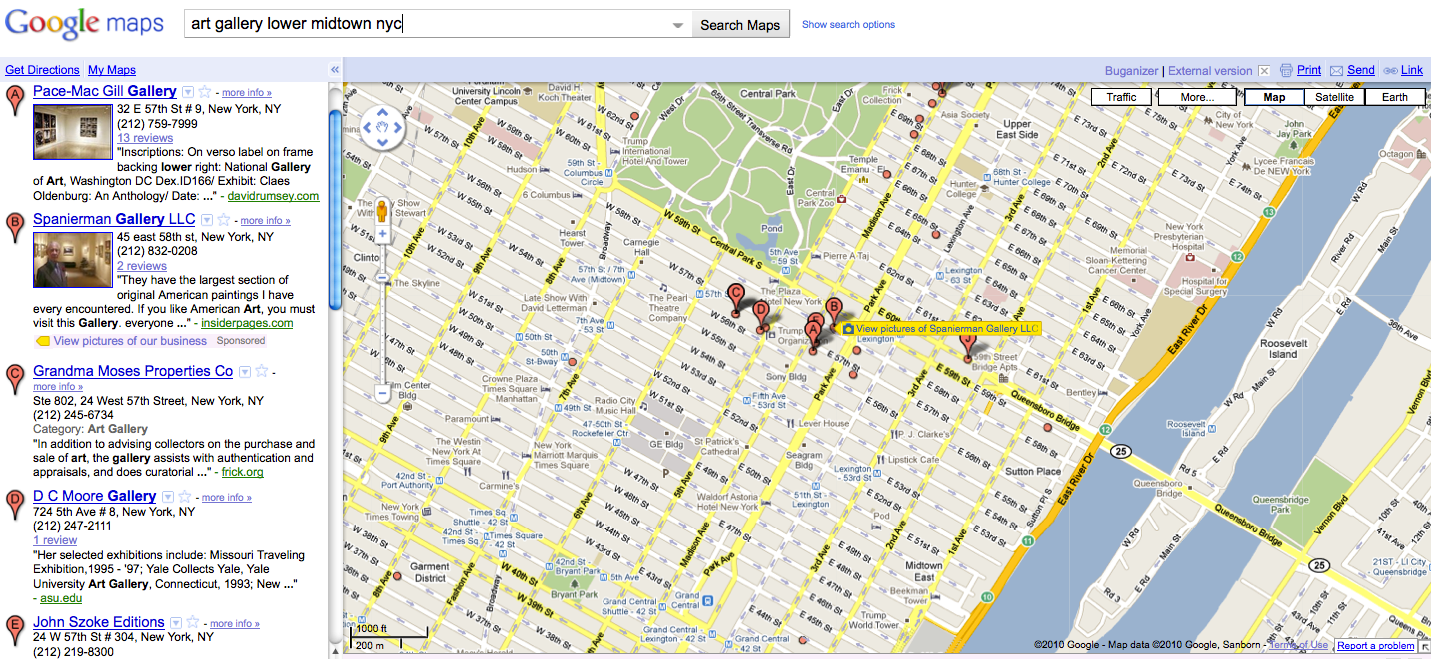Click Report a problem link
1431x659 pixels.
(x=1376, y=646)
